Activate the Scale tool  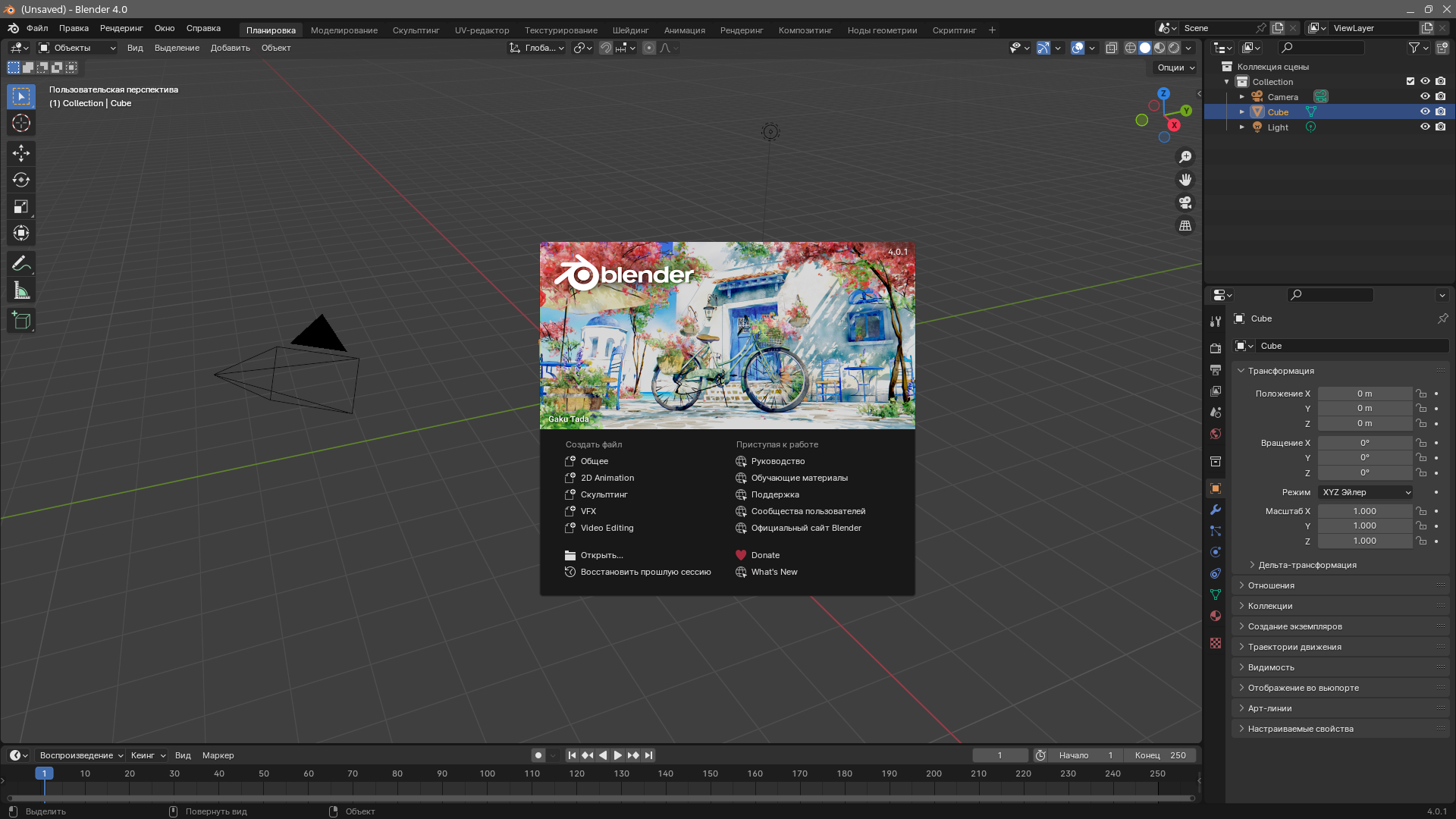[x=21, y=206]
